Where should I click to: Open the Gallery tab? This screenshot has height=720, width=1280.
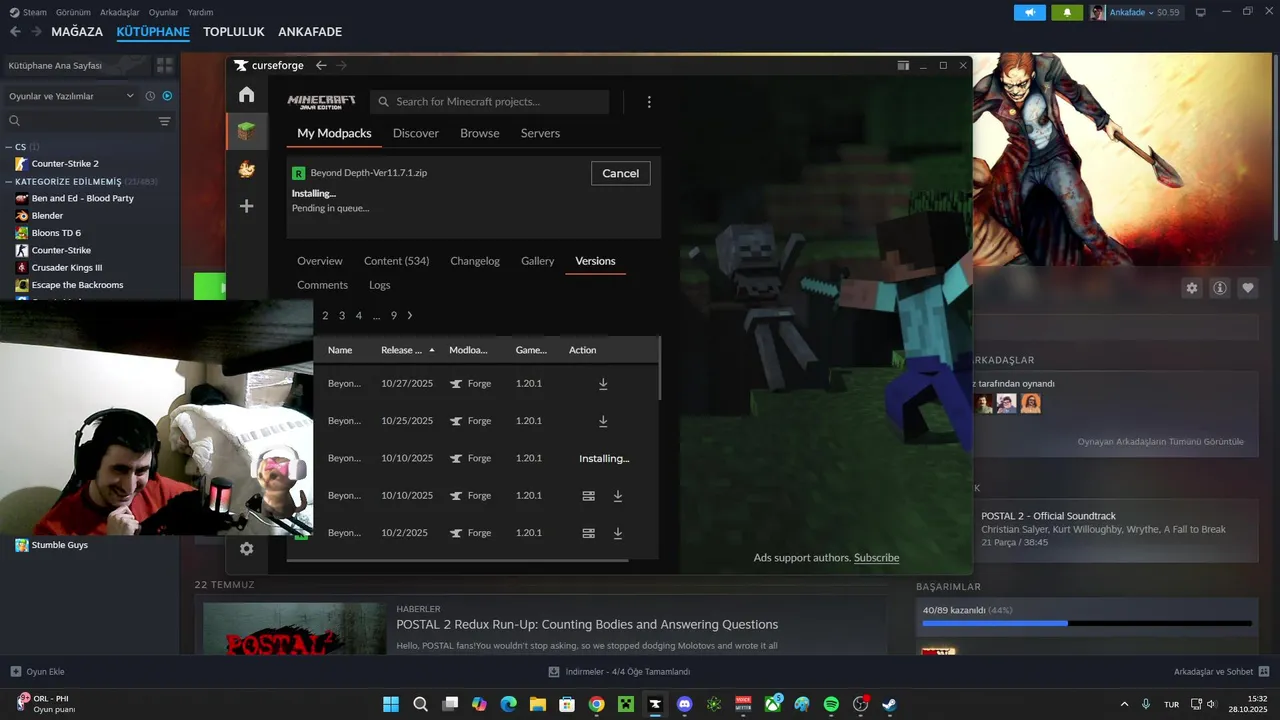538,261
